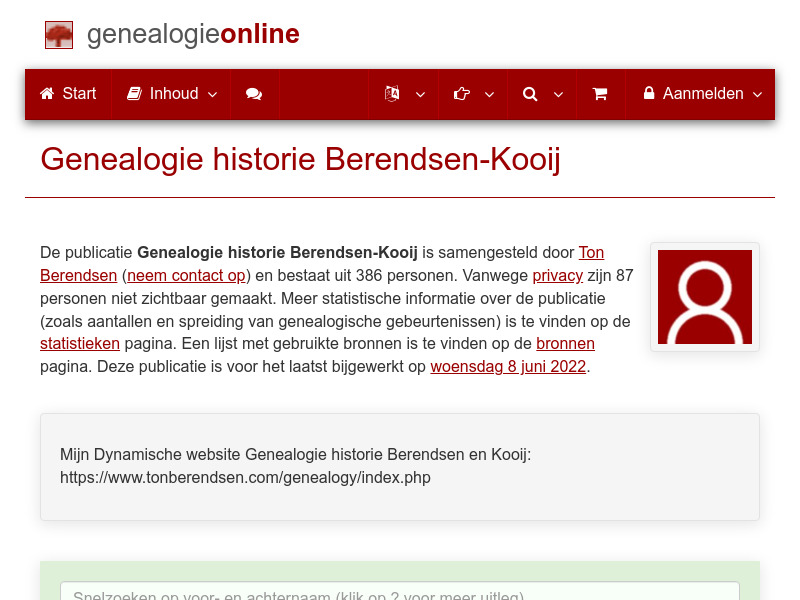Image resolution: width=800 pixels, height=600 pixels.
Task: Click the pointing hand icon
Action: tap(461, 93)
